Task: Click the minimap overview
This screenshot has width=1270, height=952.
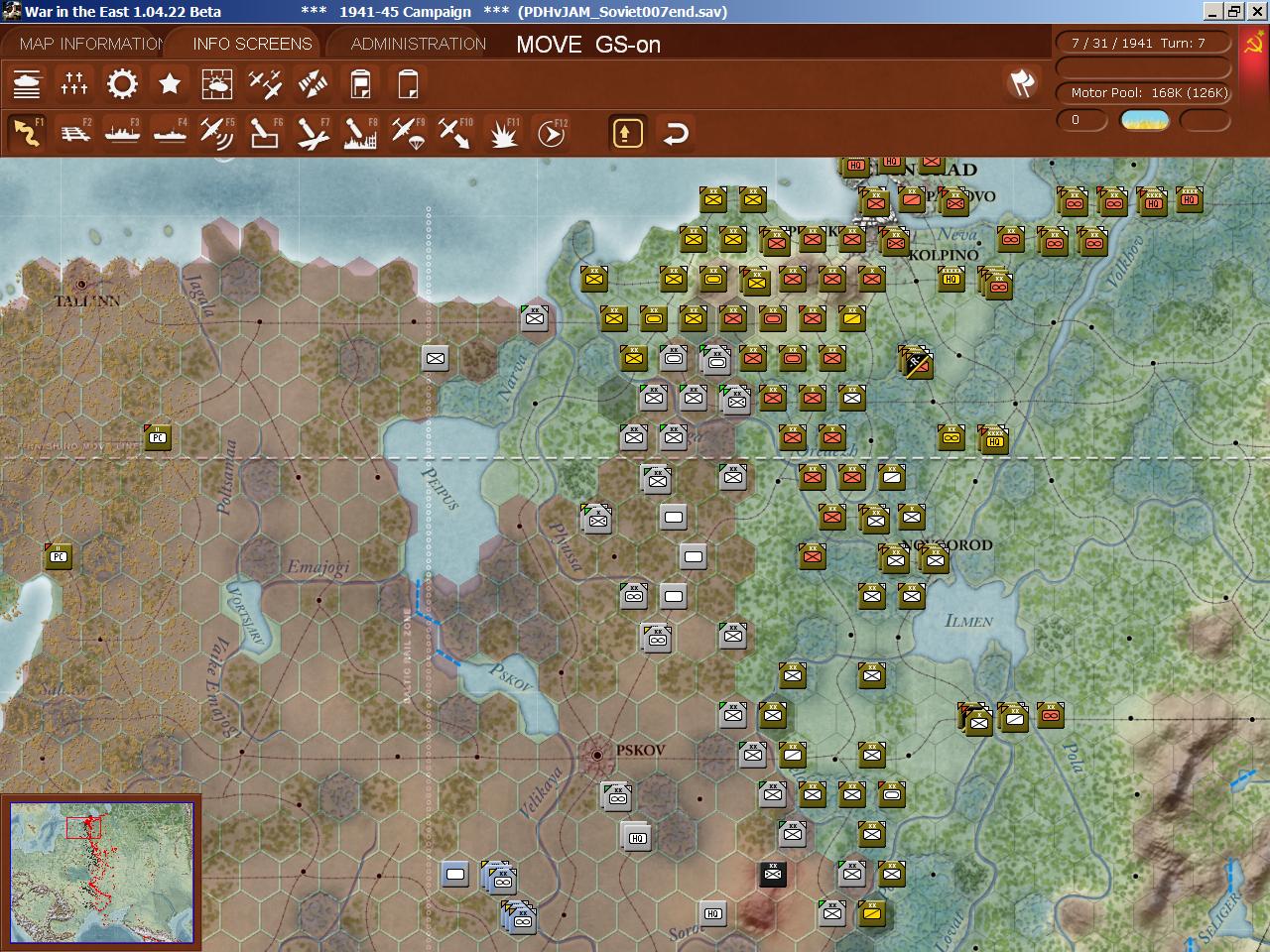Action: pos(101,873)
